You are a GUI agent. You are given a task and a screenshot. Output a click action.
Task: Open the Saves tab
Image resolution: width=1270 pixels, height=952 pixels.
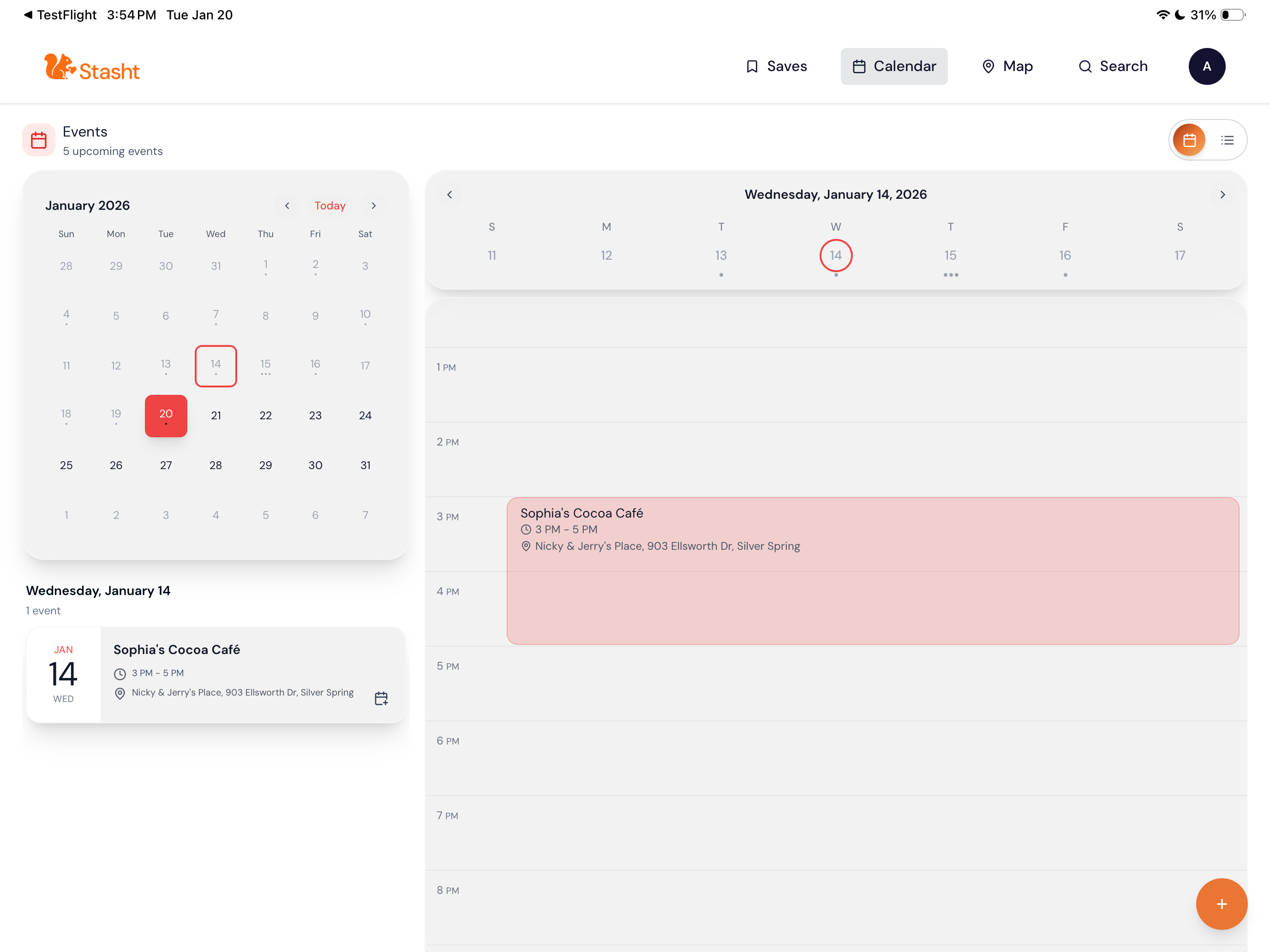point(776,66)
